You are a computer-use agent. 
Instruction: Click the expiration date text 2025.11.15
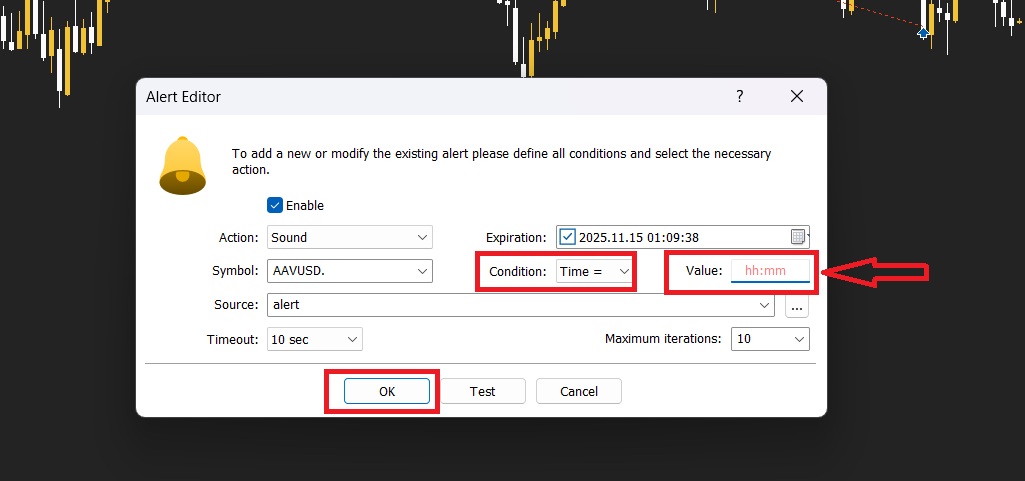[x=609, y=237]
